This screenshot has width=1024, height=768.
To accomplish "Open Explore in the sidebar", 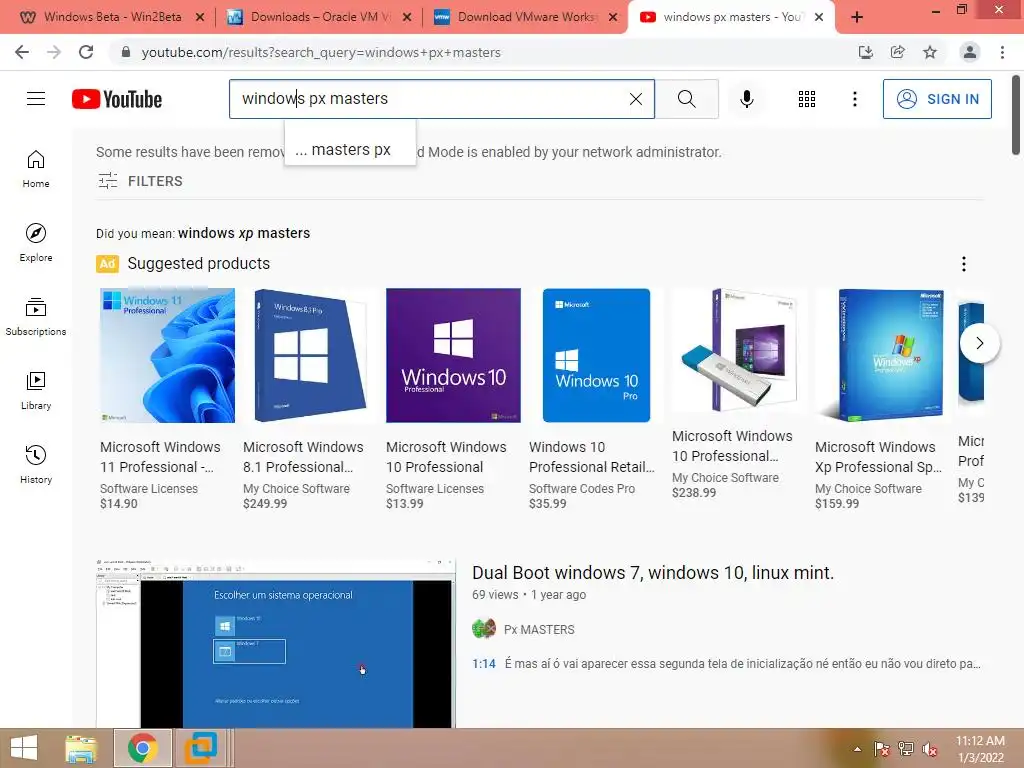I will tap(36, 242).
